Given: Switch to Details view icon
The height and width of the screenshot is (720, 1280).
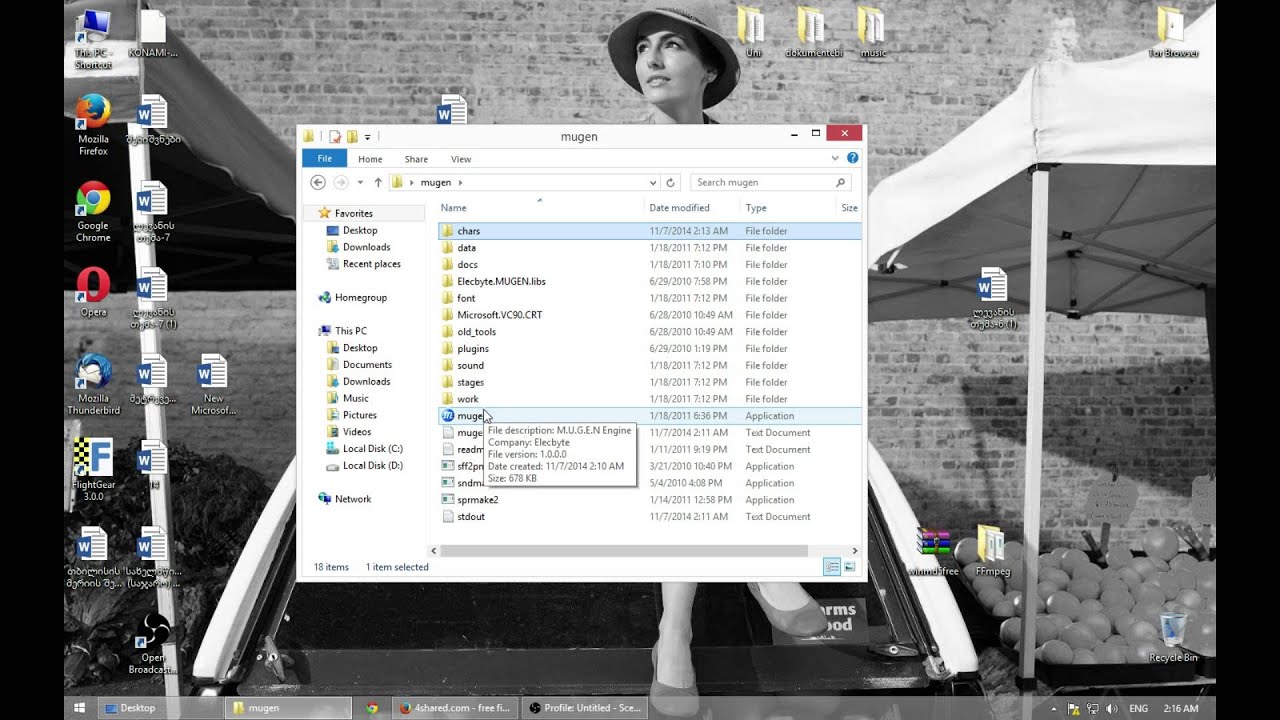Looking at the screenshot, I should (831, 567).
